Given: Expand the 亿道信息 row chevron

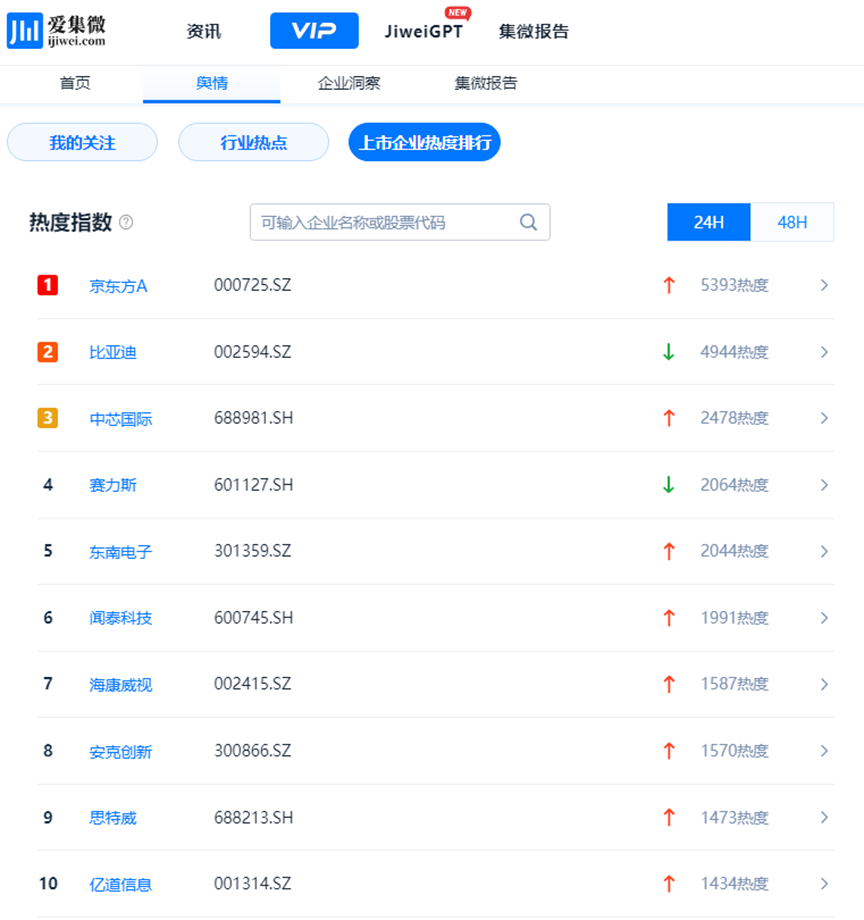Looking at the screenshot, I should tap(824, 884).
